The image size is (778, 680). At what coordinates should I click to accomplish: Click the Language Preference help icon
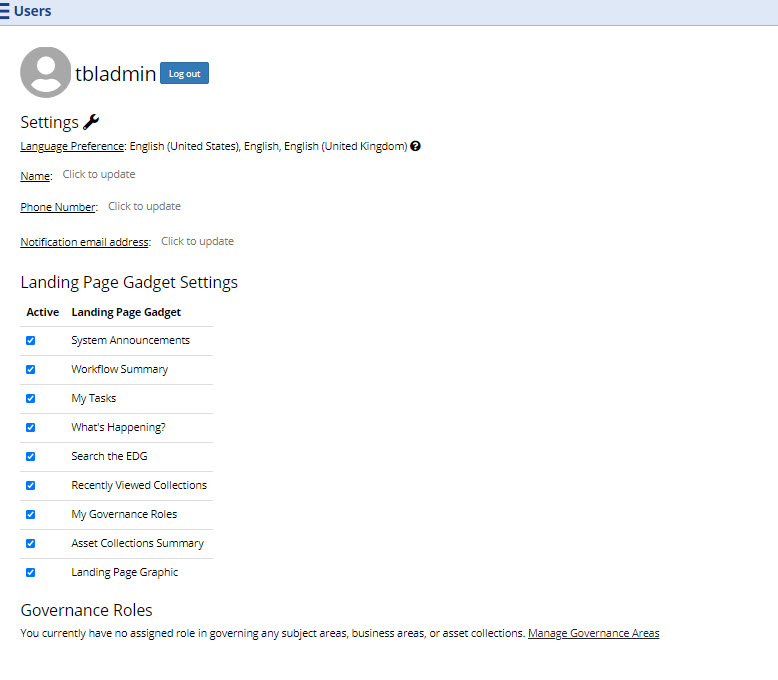point(415,146)
